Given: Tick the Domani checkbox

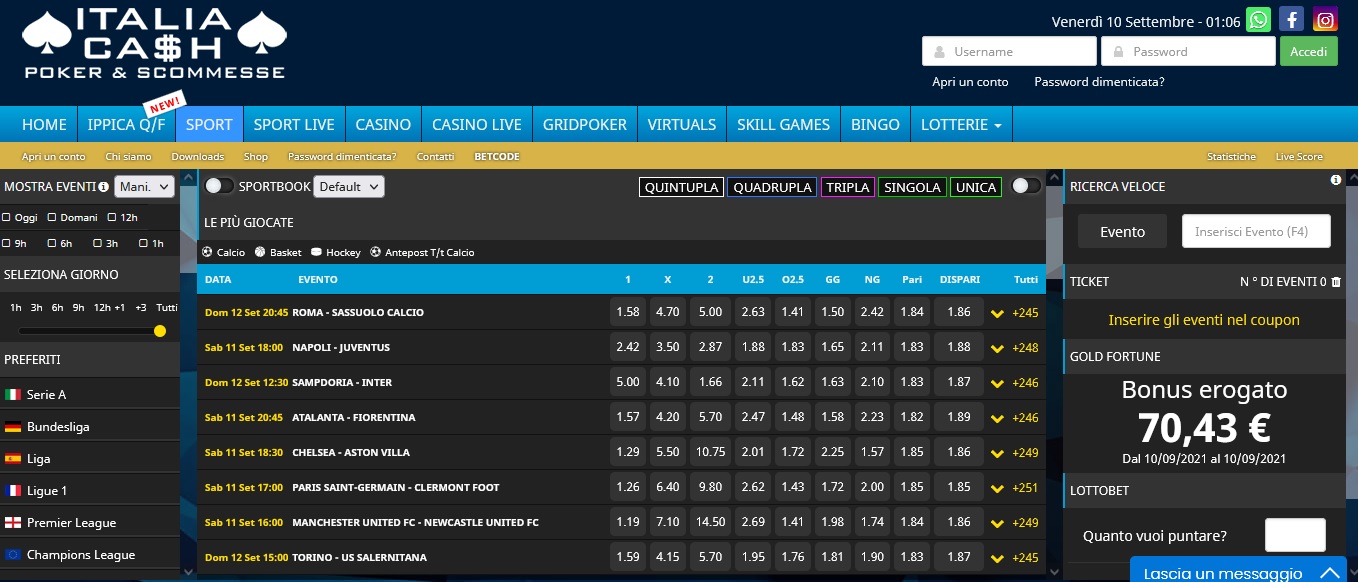Looking at the screenshot, I should pyautogui.click(x=52, y=217).
